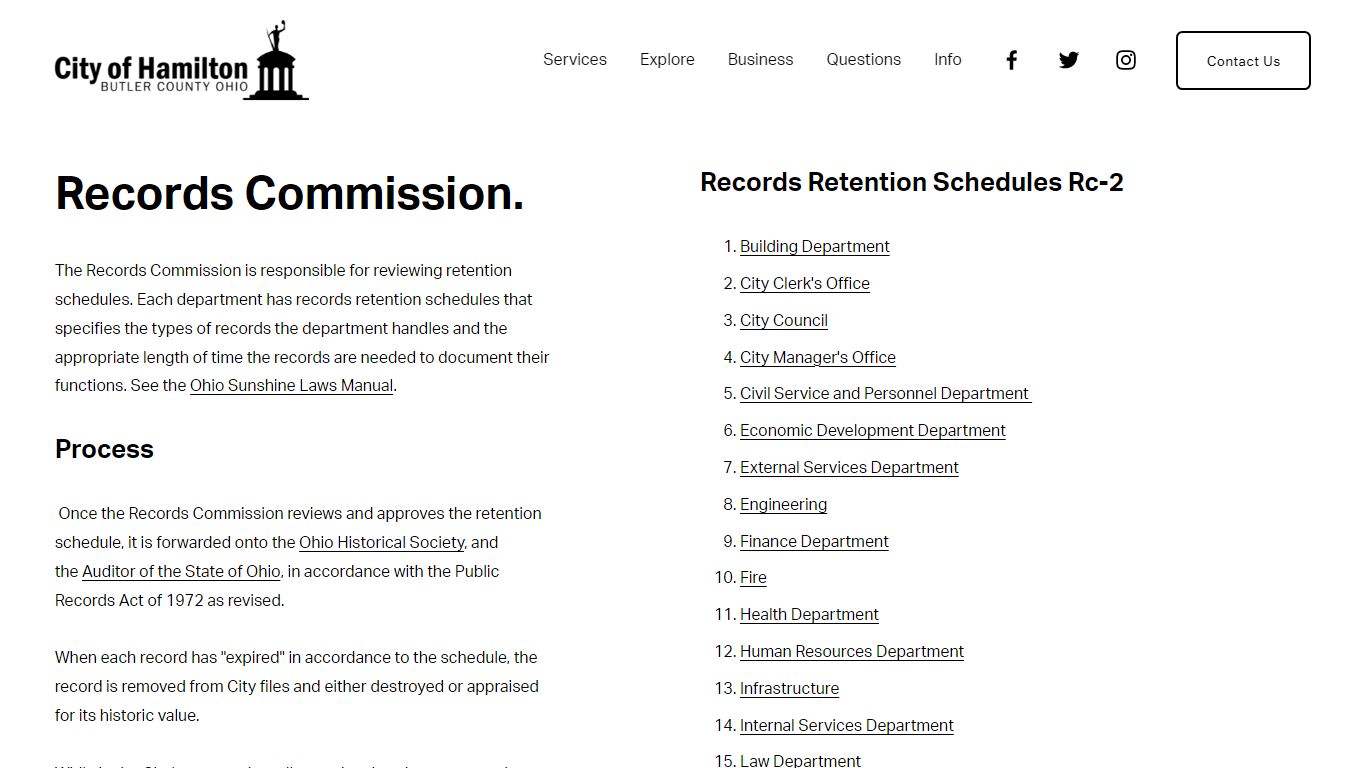Click the Process subheading
Viewport: 1366px width, 768px height.
click(x=104, y=449)
